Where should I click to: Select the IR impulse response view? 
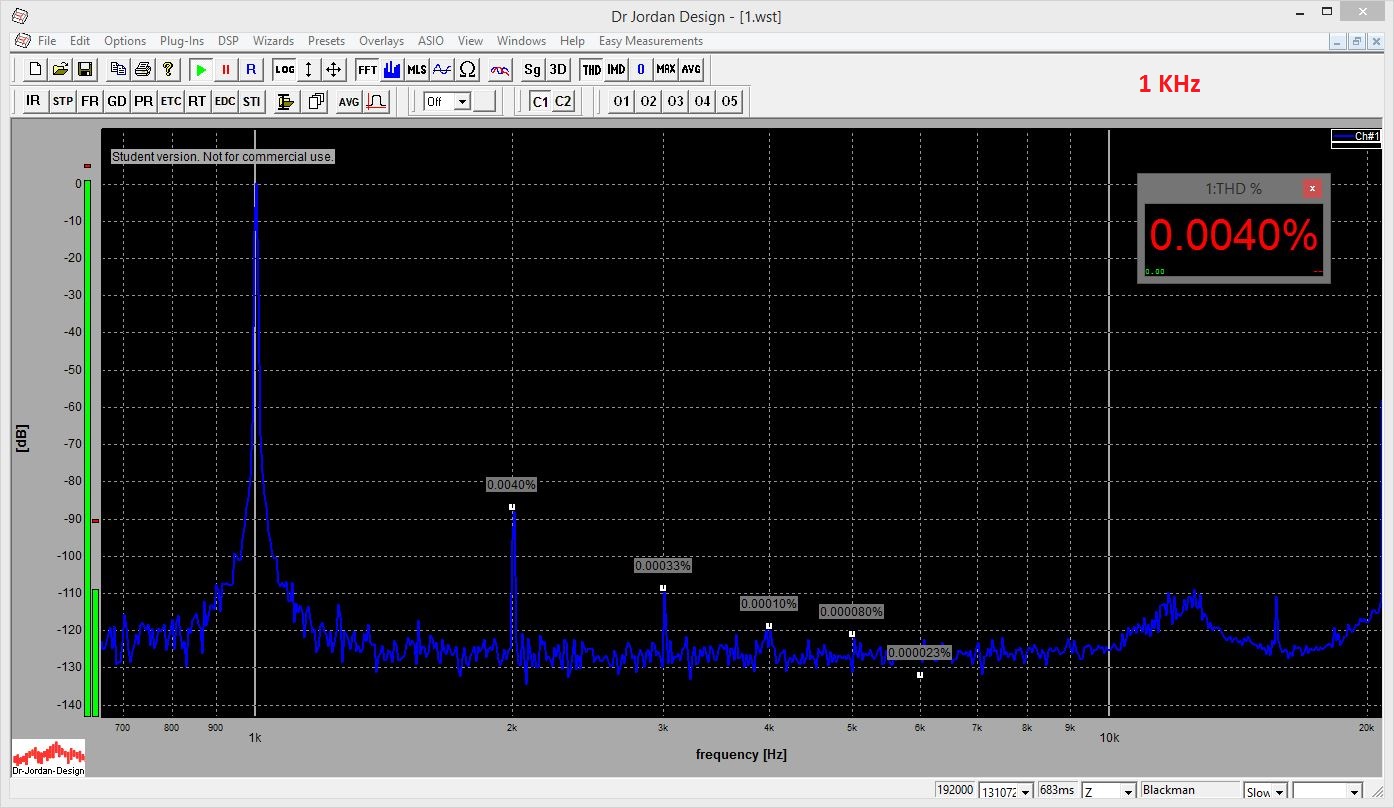[x=34, y=101]
